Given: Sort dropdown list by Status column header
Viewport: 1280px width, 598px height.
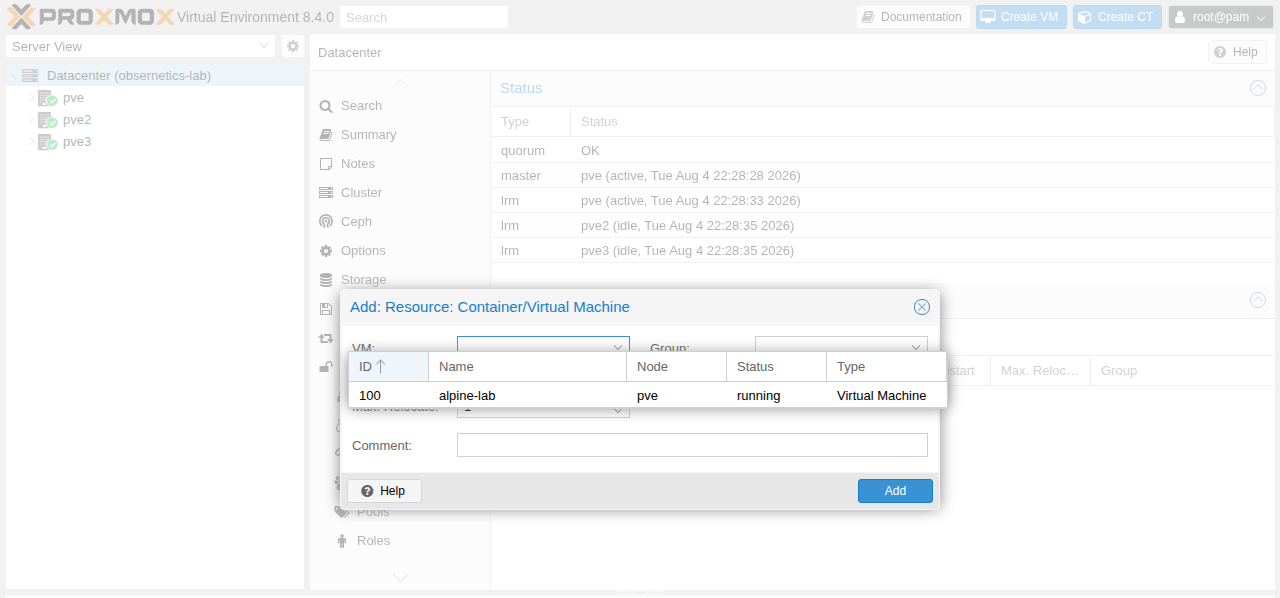Looking at the screenshot, I should 776,367.
